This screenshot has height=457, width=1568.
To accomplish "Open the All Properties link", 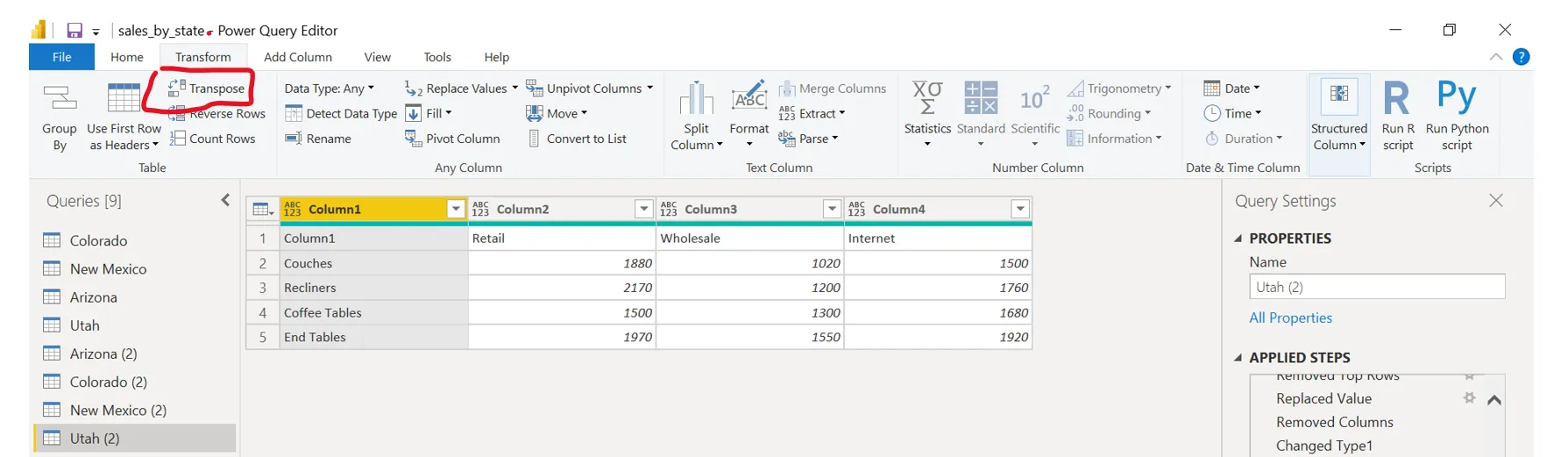I will pyautogui.click(x=1290, y=318).
